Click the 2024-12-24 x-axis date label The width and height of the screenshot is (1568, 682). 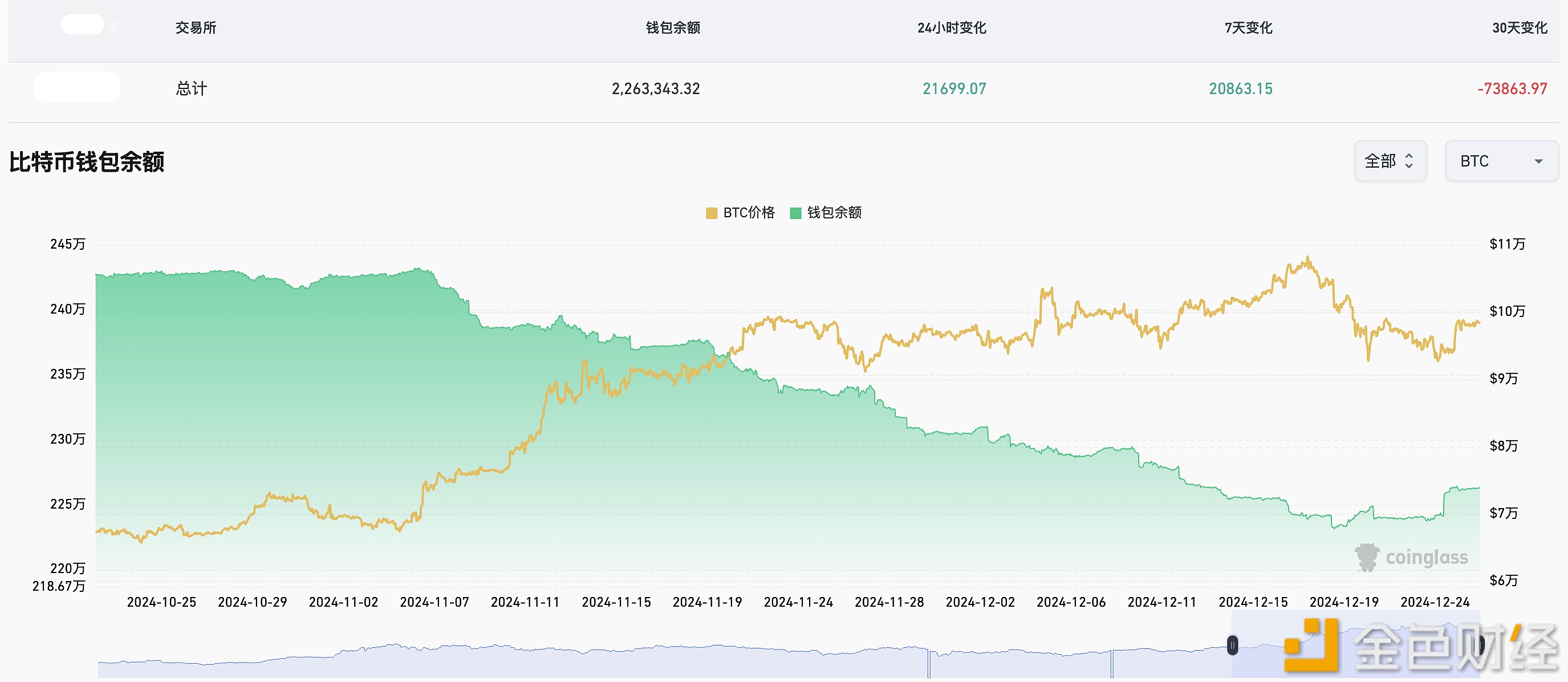click(x=1435, y=602)
